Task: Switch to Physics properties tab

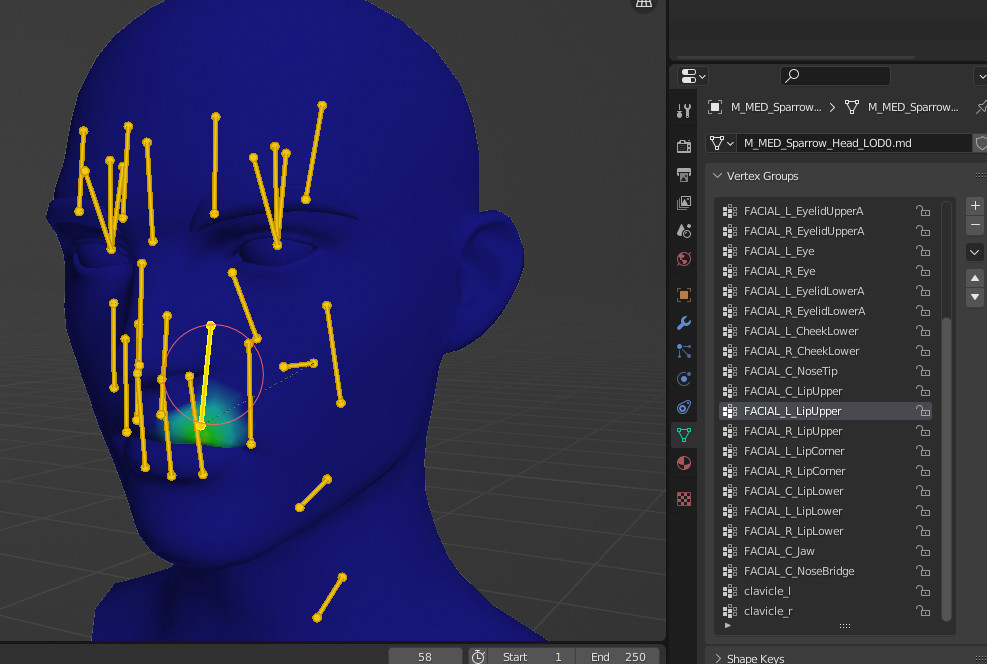Action: [684, 379]
